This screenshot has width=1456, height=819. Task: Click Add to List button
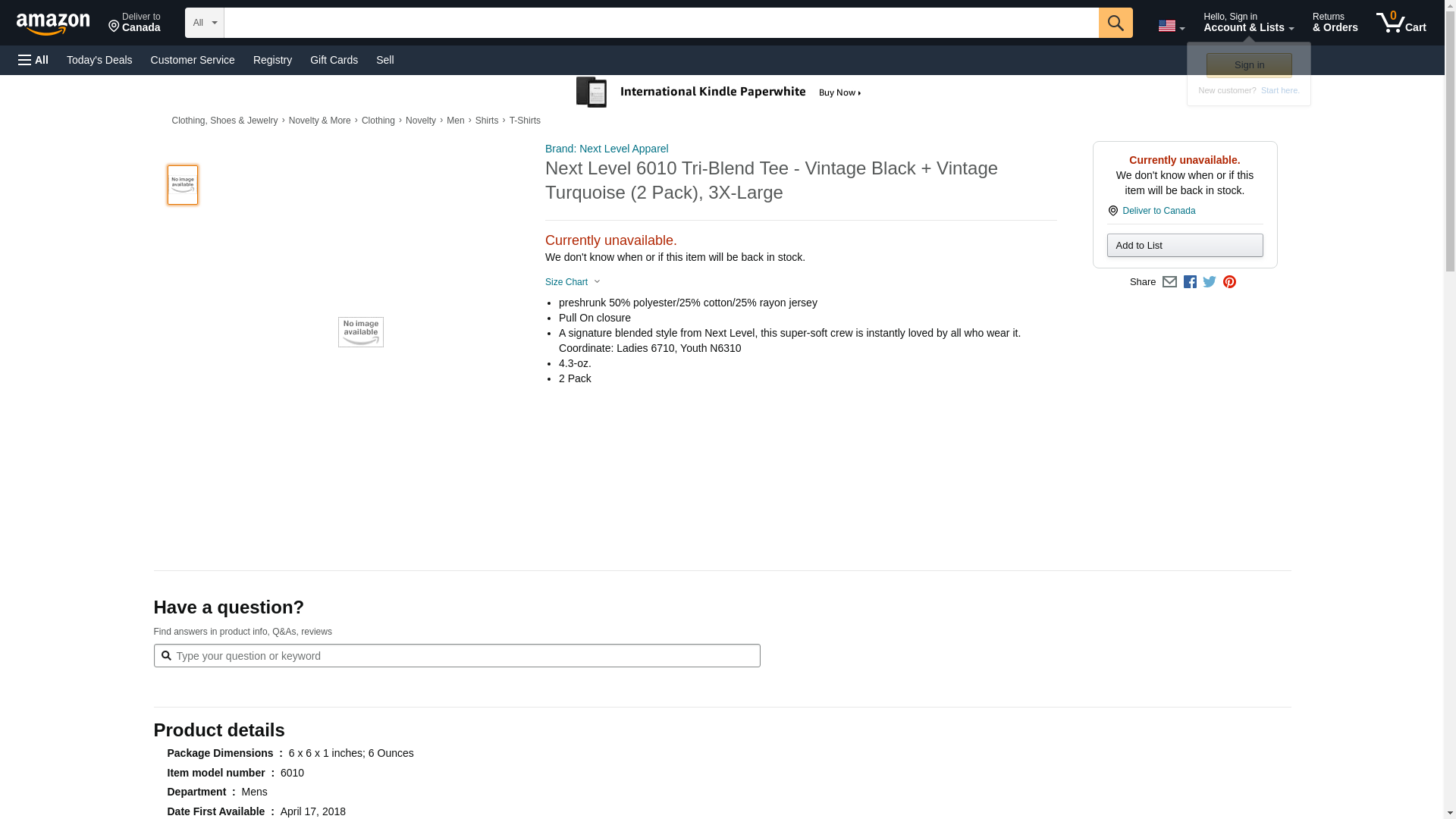click(1185, 246)
